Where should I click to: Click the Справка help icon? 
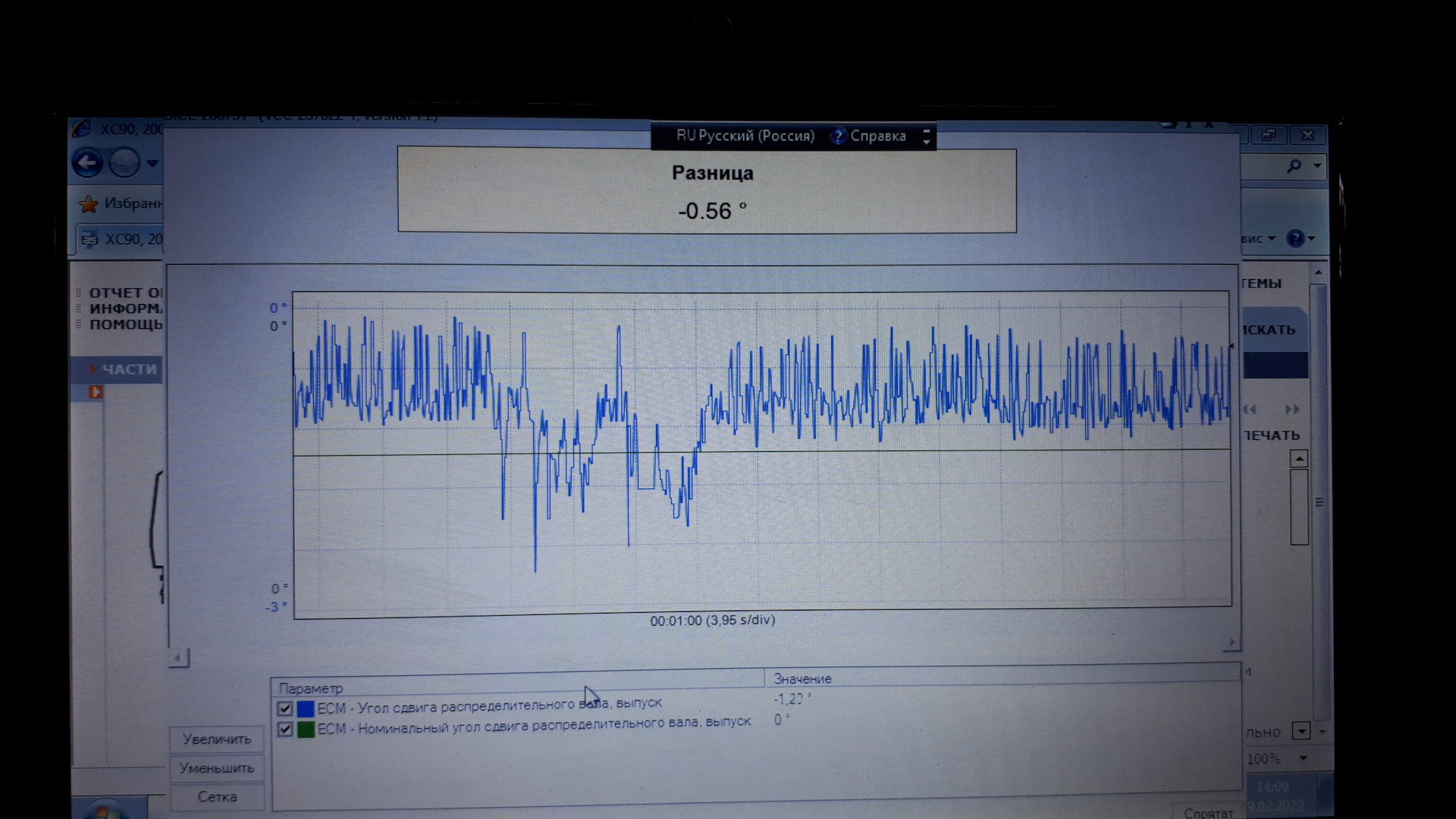tap(838, 136)
